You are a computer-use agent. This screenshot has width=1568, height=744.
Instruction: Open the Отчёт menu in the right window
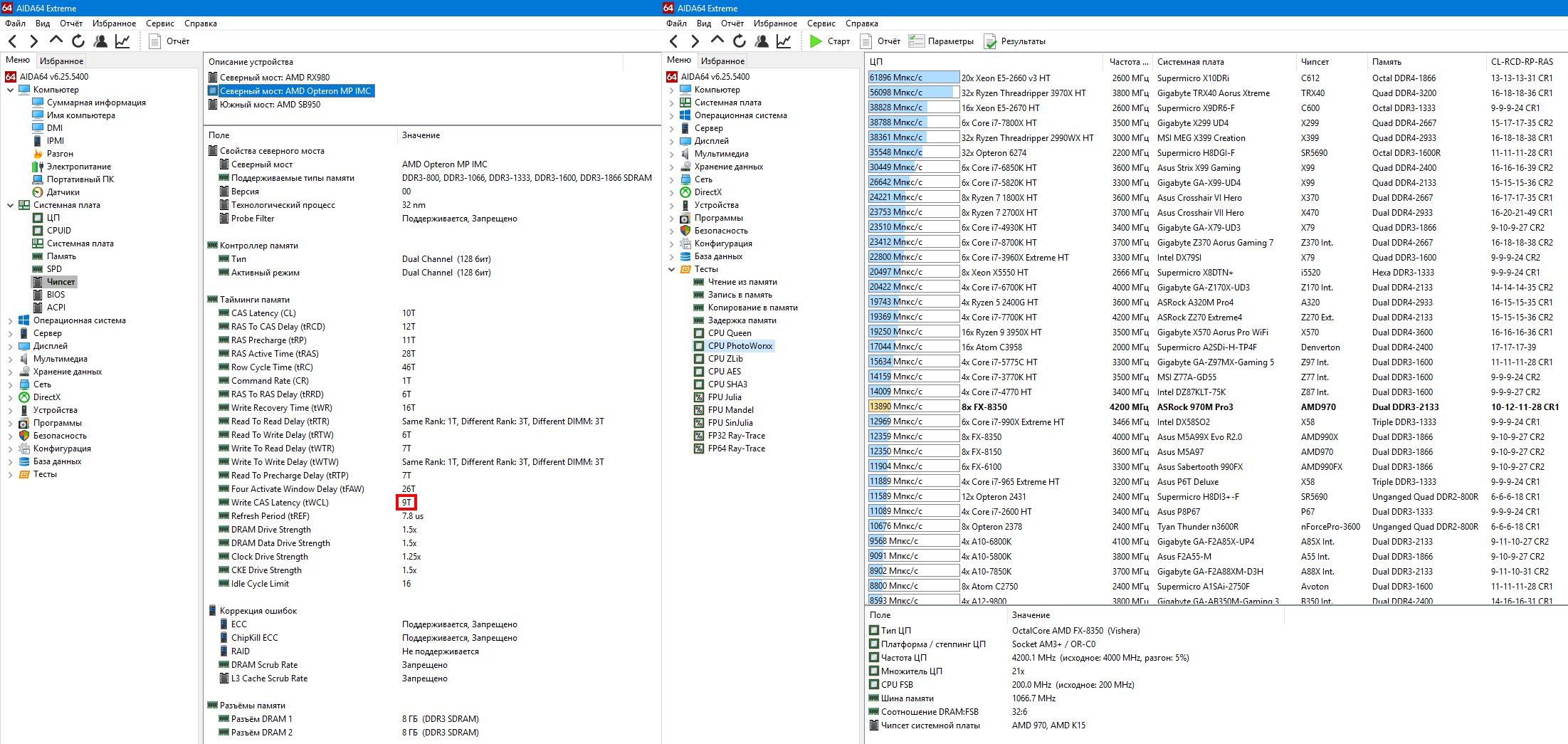pos(732,23)
